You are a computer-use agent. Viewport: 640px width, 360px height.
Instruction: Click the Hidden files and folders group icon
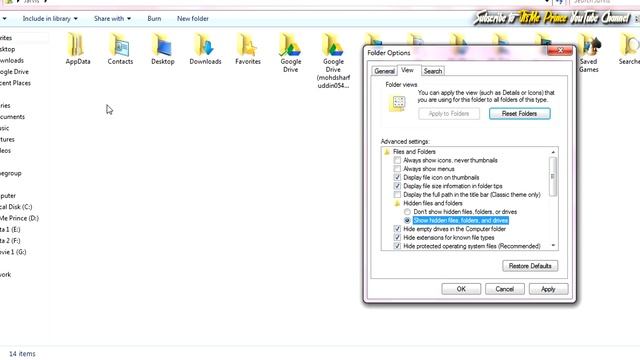tap(397, 203)
